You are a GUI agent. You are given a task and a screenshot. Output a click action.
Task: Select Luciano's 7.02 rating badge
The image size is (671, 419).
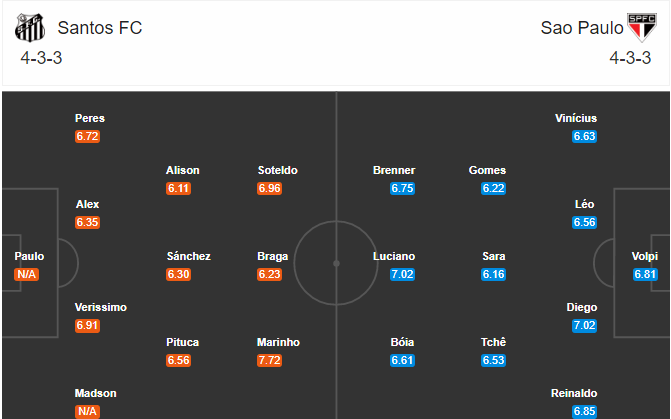[x=402, y=274]
